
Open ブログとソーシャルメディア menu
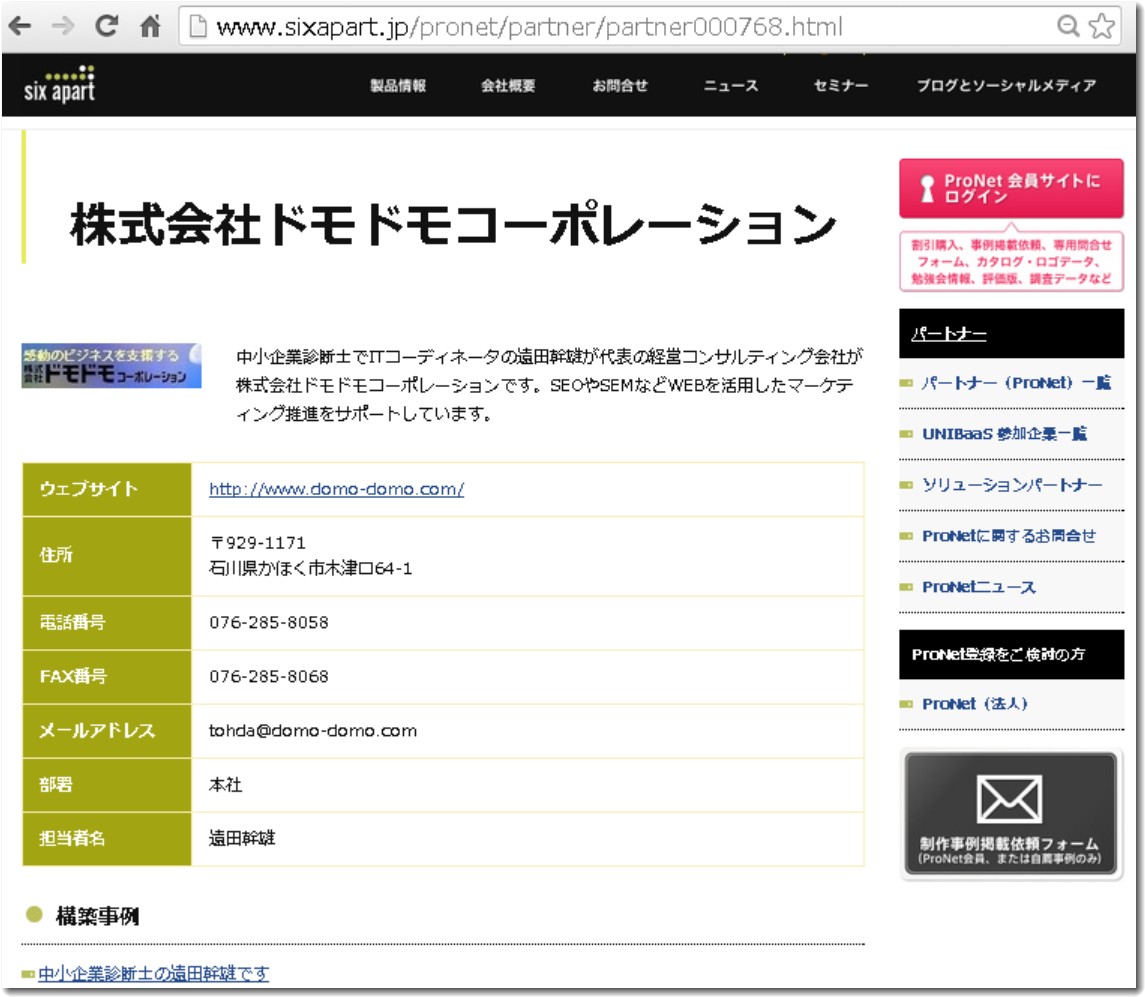point(1007,85)
